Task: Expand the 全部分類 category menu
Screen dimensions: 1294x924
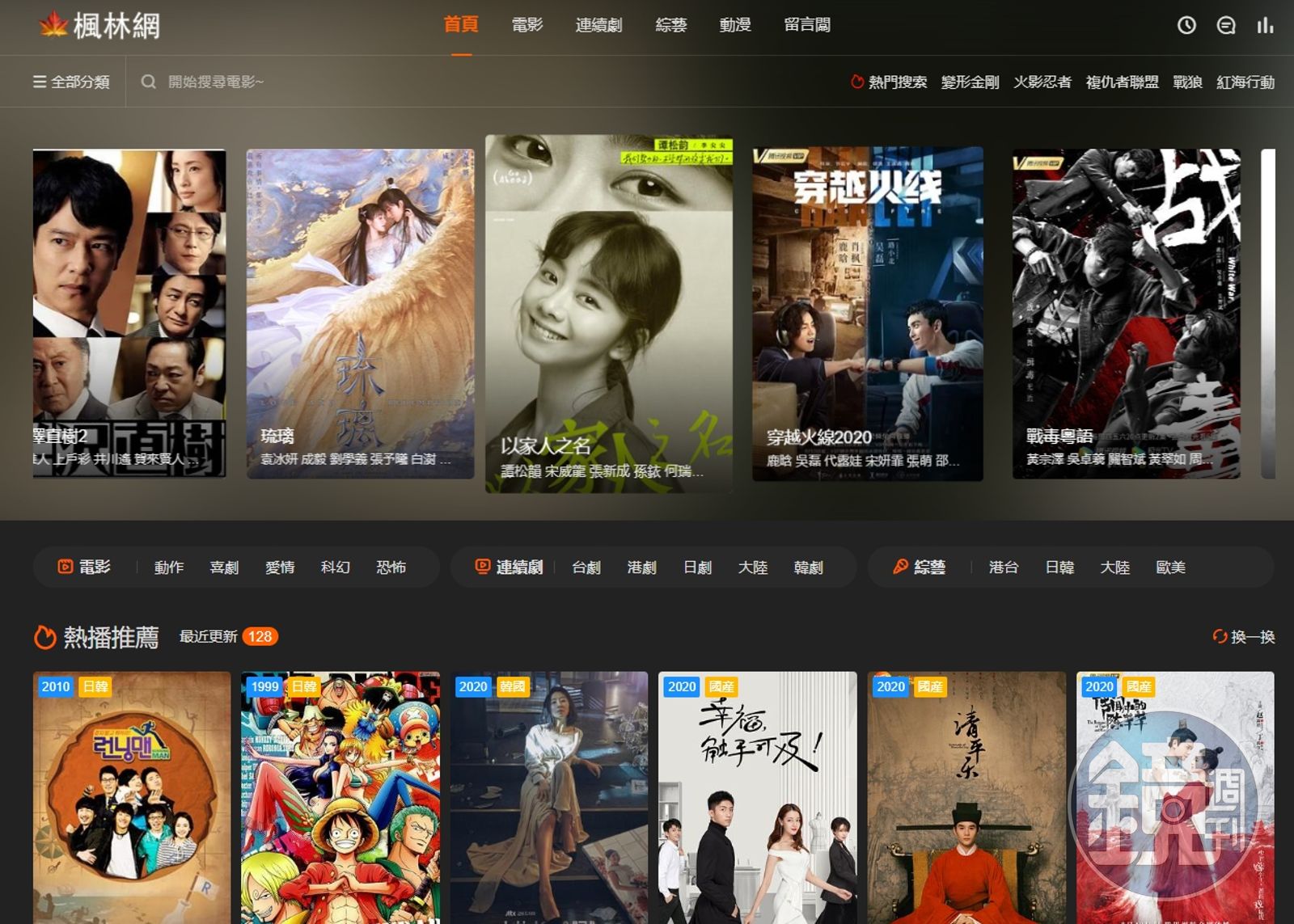Action: click(x=71, y=82)
